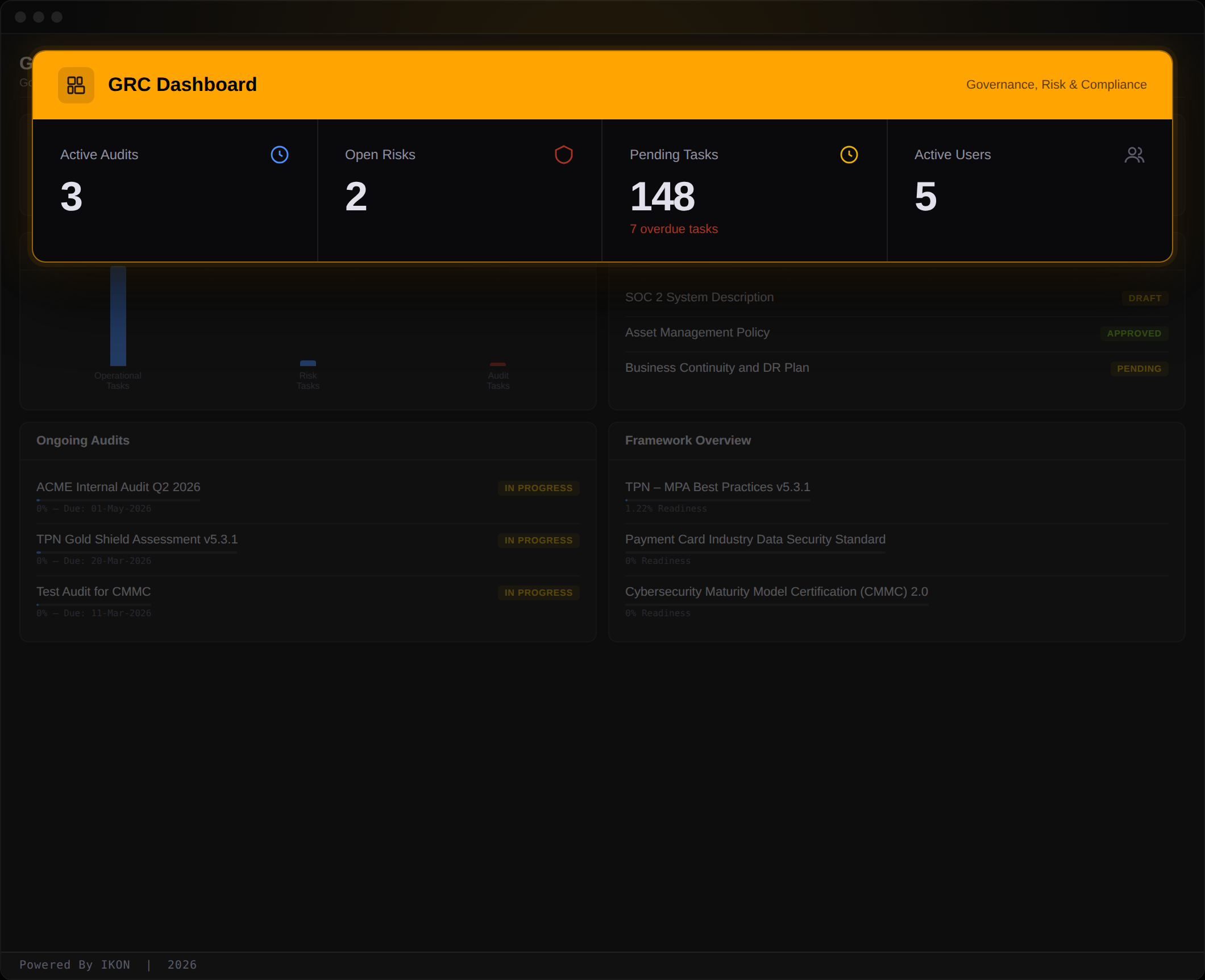Select TPN – MPA Best Practices v5.3.1 framework
Viewport: 1205px width, 980px height.
pyautogui.click(x=718, y=487)
